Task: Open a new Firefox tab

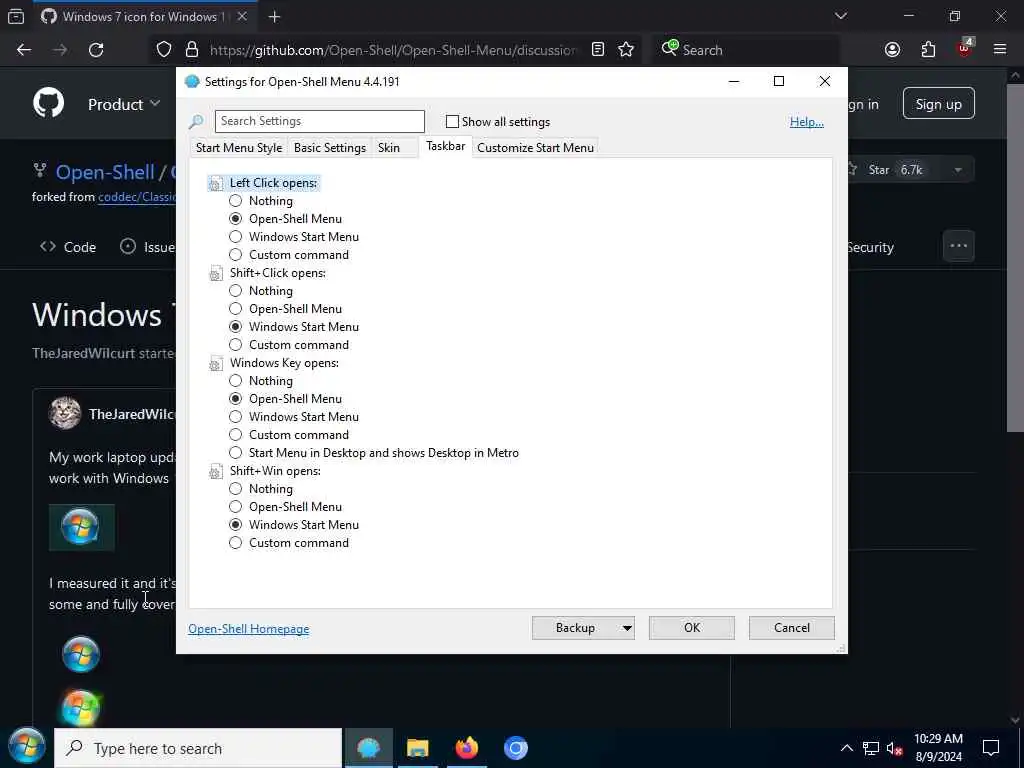Action: point(274,17)
